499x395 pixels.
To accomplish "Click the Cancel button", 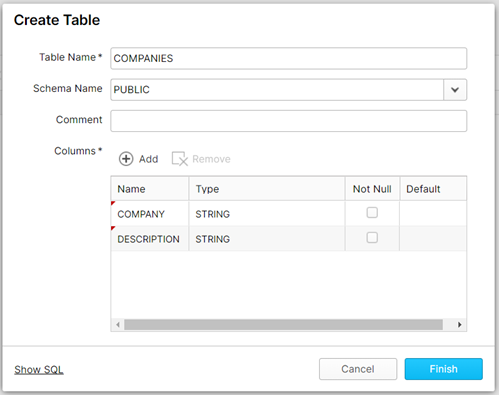I will coord(358,369).
